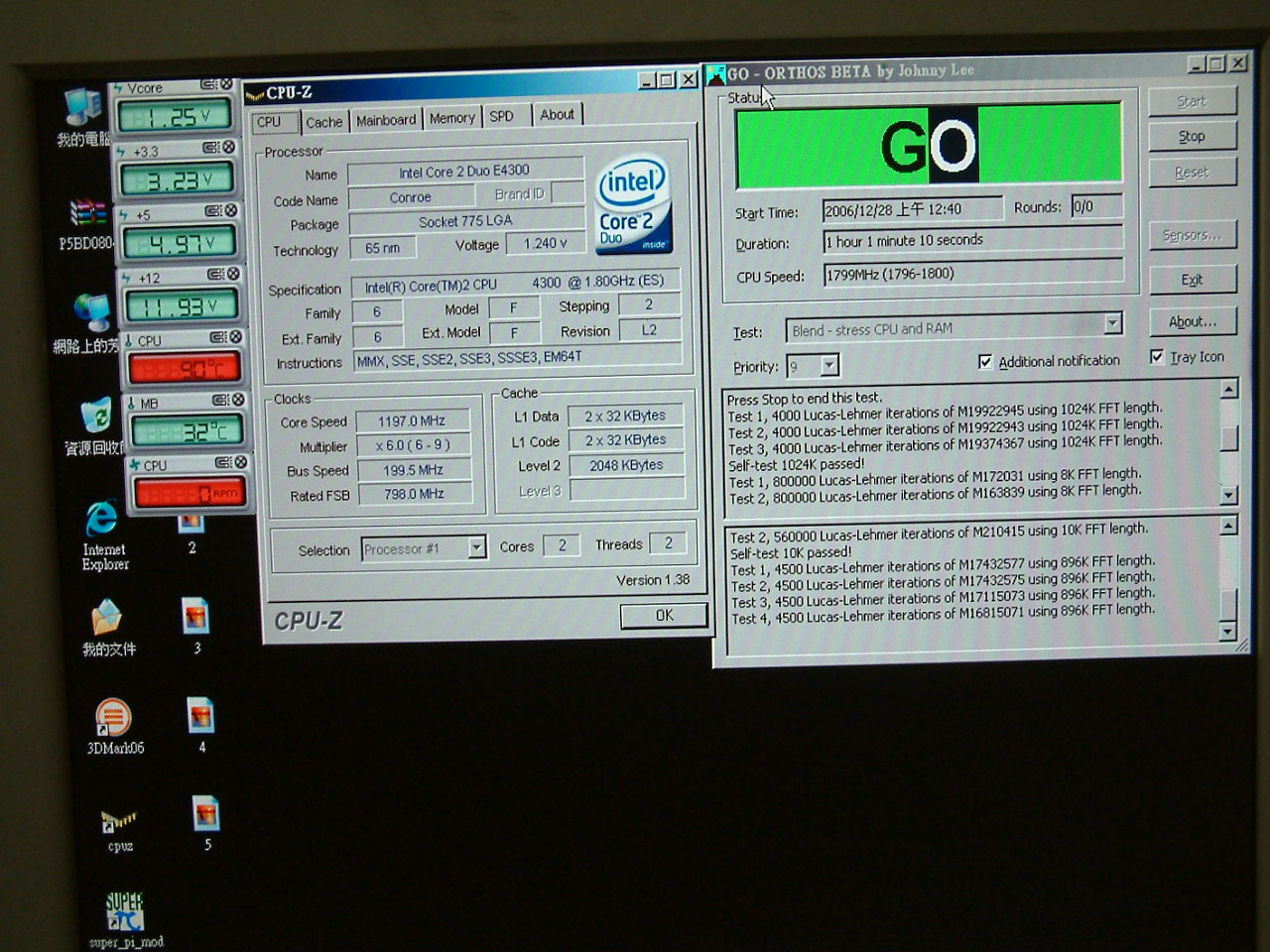Open the Processor selection dropdown in CPU-Z
This screenshot has height=952, width=1270.
click(x=476, y=547)
